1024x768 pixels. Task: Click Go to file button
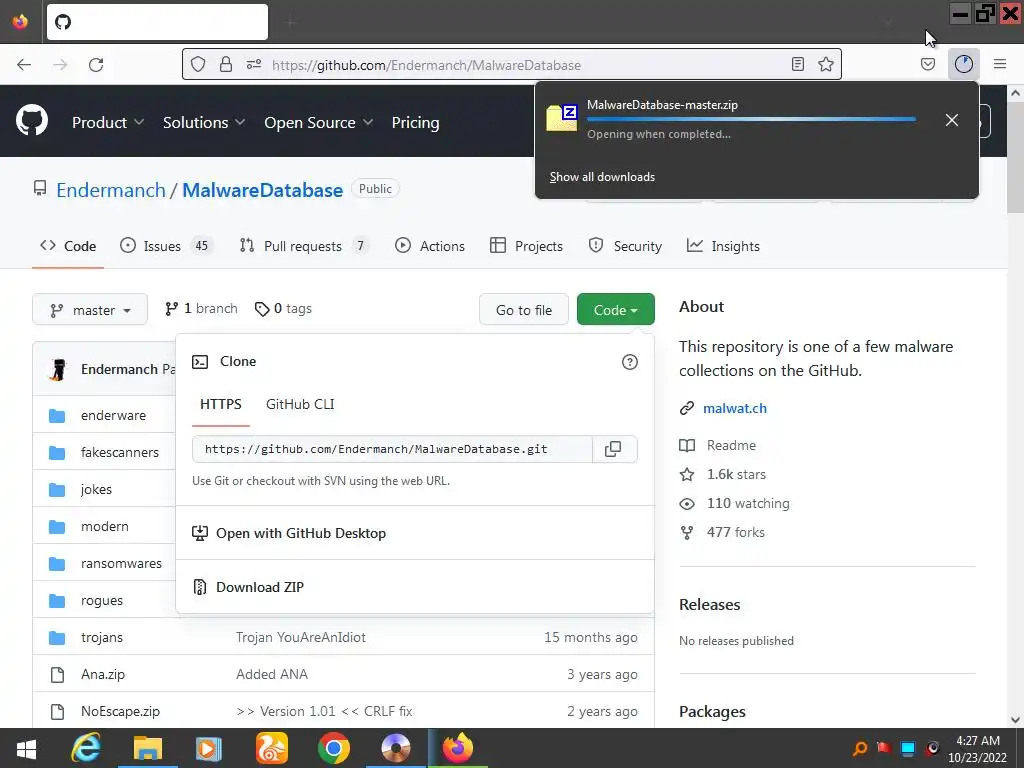click(x=524, y=310)
